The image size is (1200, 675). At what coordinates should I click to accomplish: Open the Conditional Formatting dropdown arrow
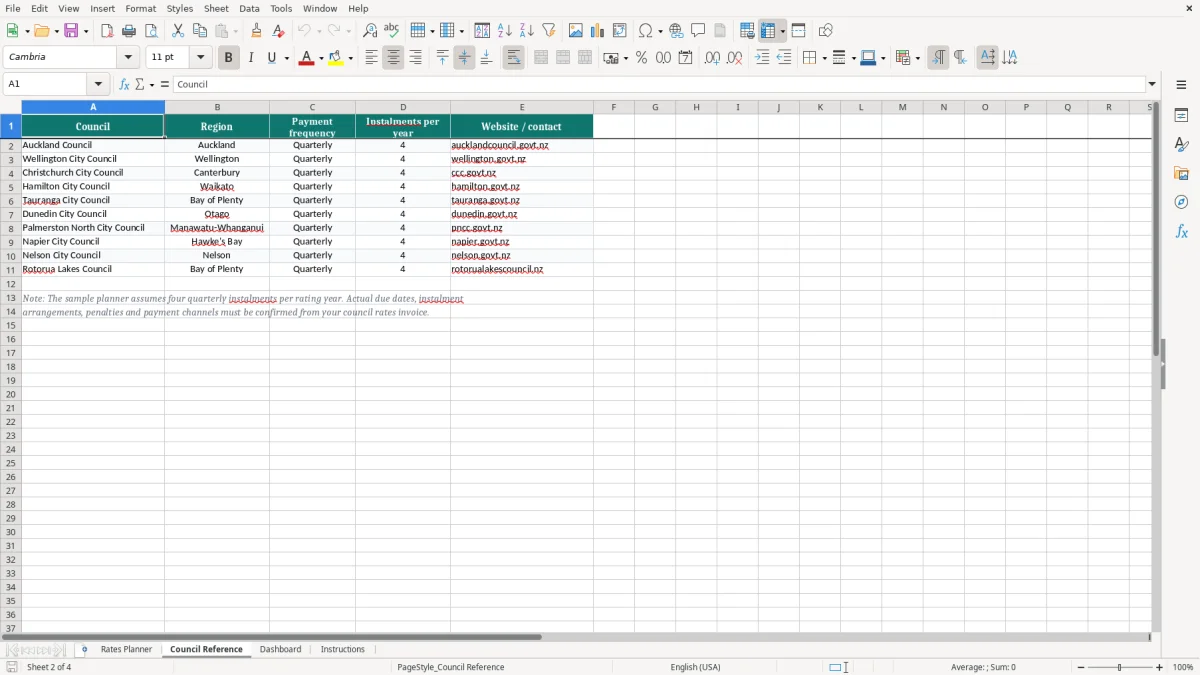click(x=916, y=58)
